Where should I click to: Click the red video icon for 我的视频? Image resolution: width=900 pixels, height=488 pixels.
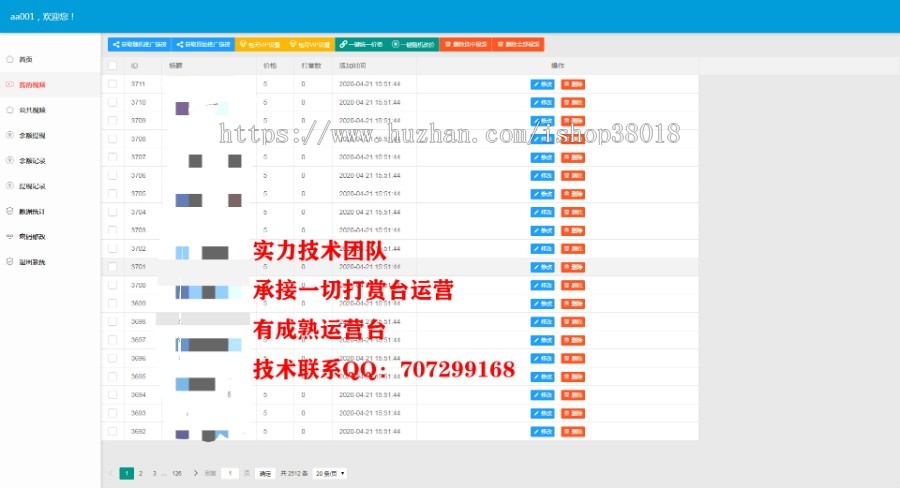(x=10, y=85)
